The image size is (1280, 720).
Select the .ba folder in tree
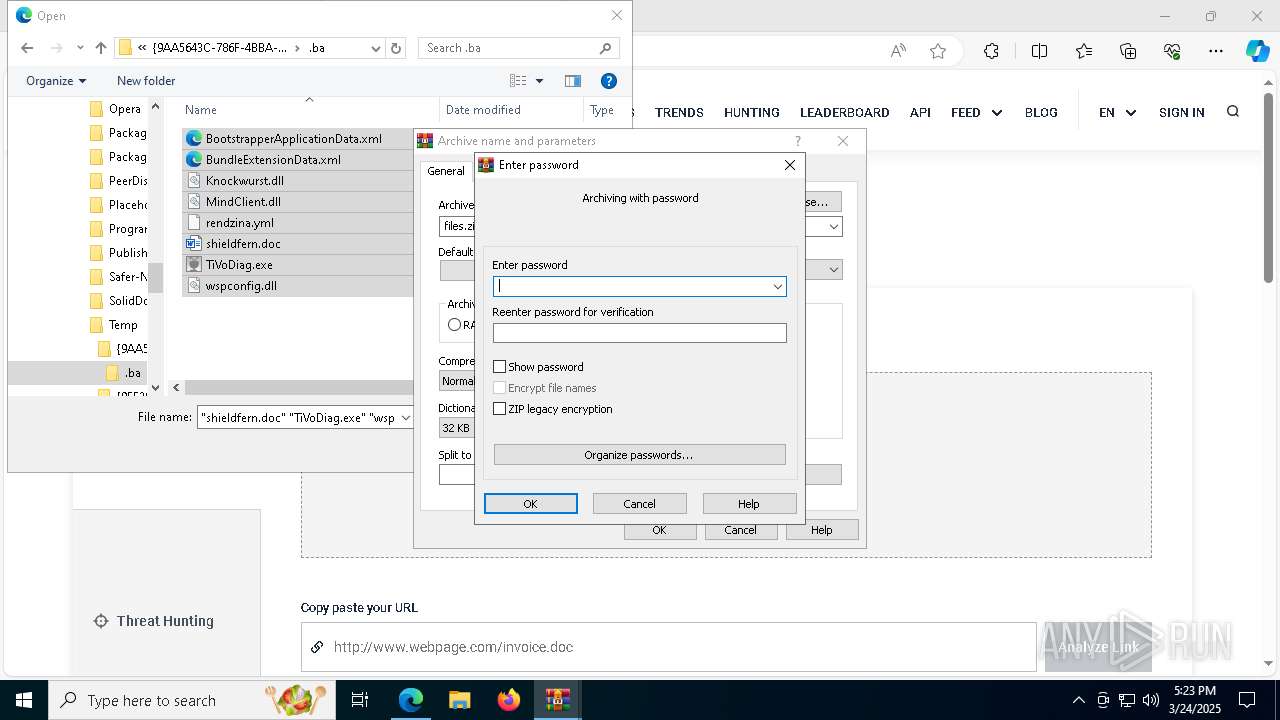point(124,373)
